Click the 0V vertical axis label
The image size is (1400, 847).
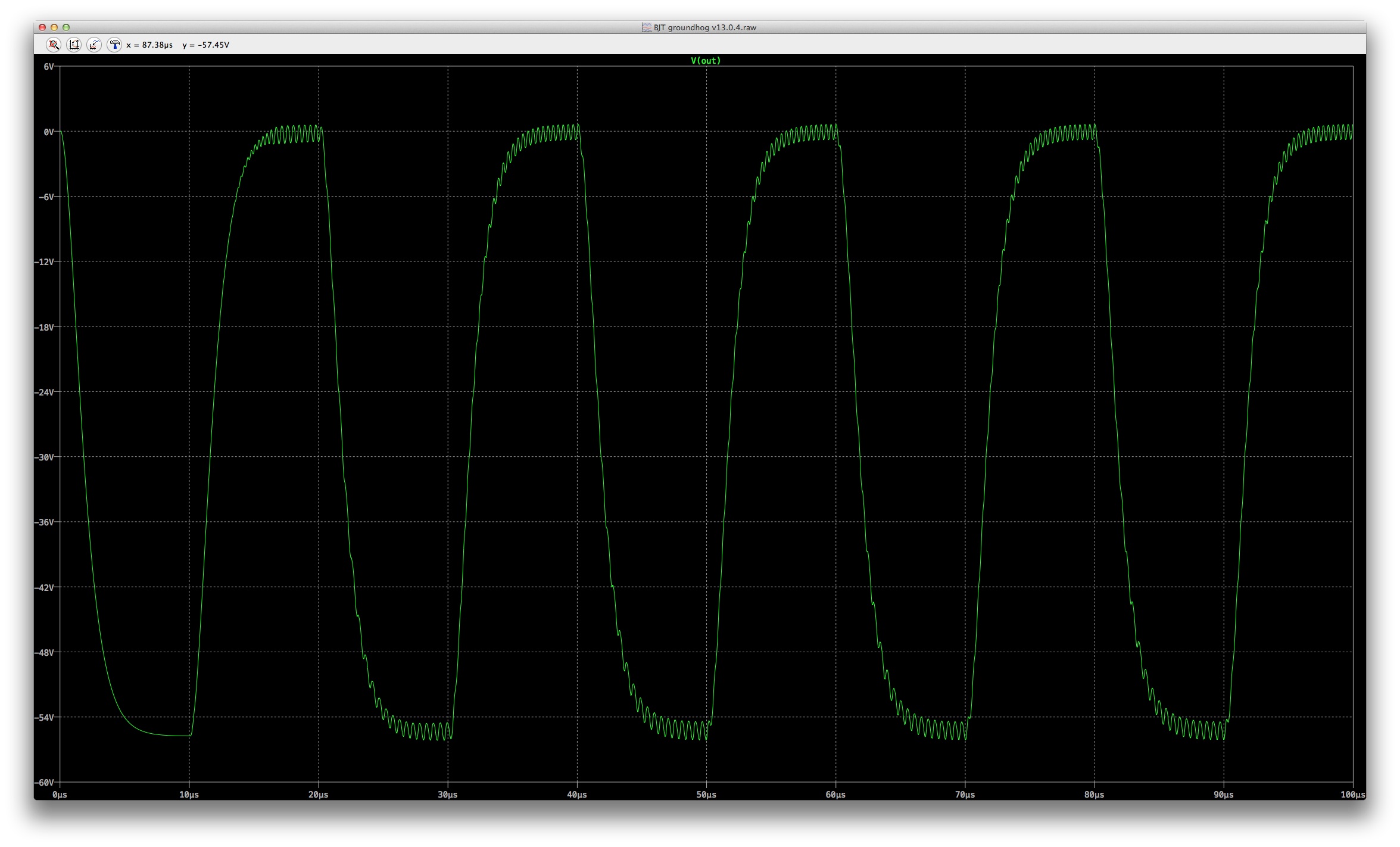pos(49,132)
